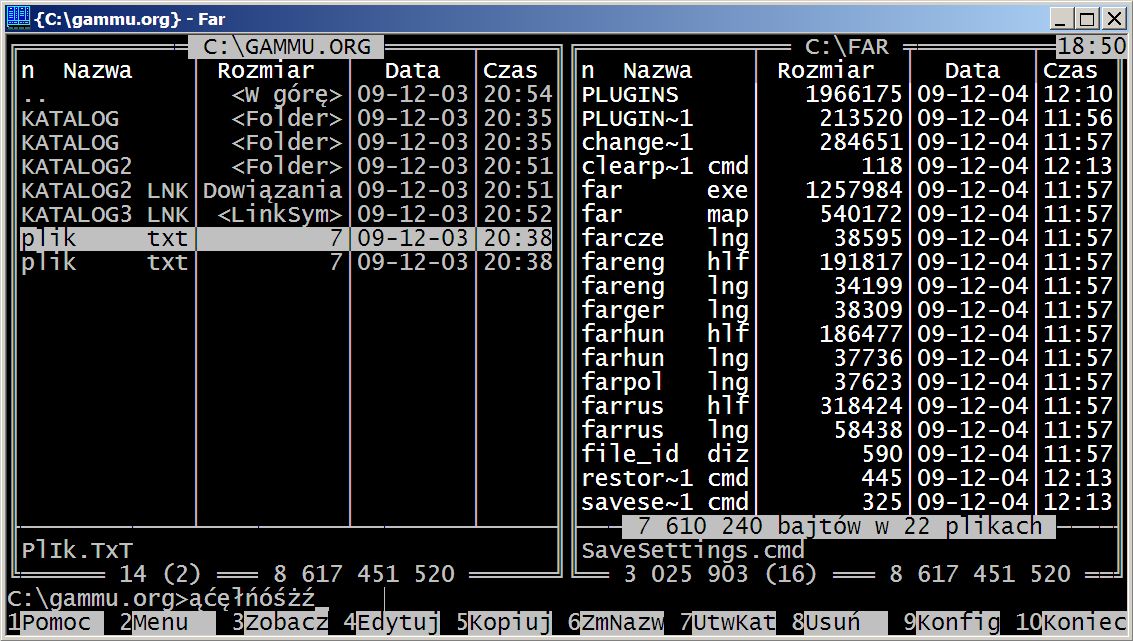Image resolution: width=1133 pixels, height=641 pixels.
Task: Click the left panel Rozmiar column header
Action: coord(266,71)
